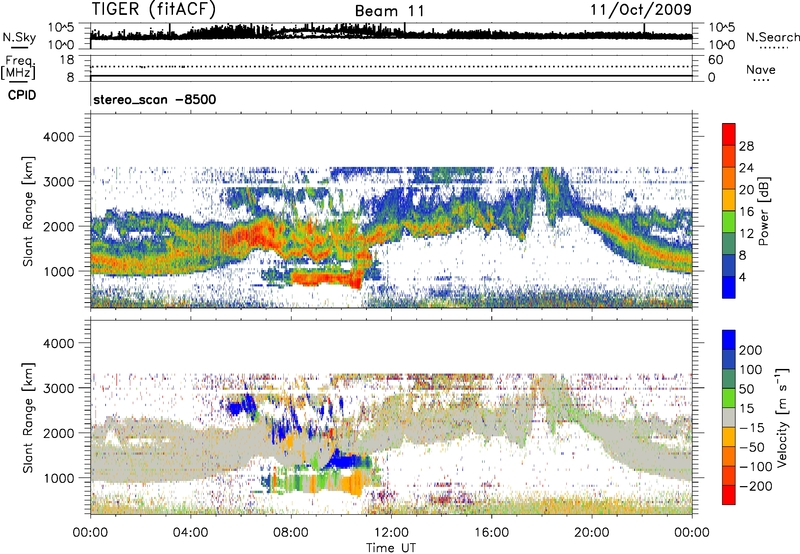800x554 pixels.
Task: Click velocity panel 'Slant Range [km]' label
Action: tap(28, 417)
